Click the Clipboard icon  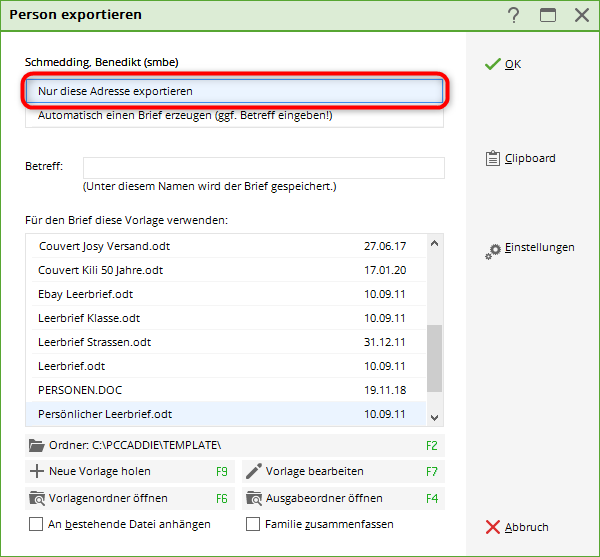[492, 158]
